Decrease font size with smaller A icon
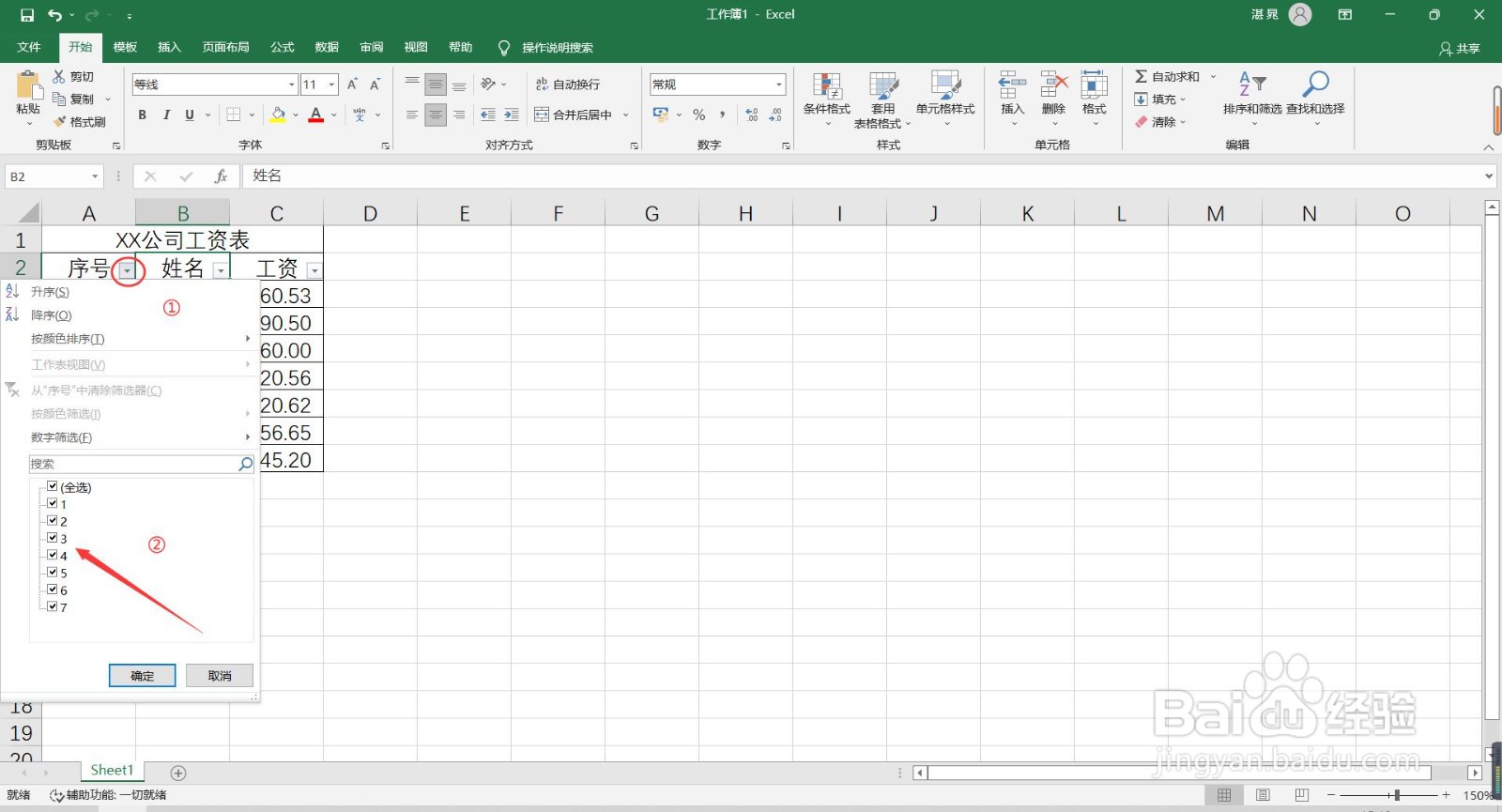The width and height of the screenshot is (1502, 812). click(x=375, y=84)
